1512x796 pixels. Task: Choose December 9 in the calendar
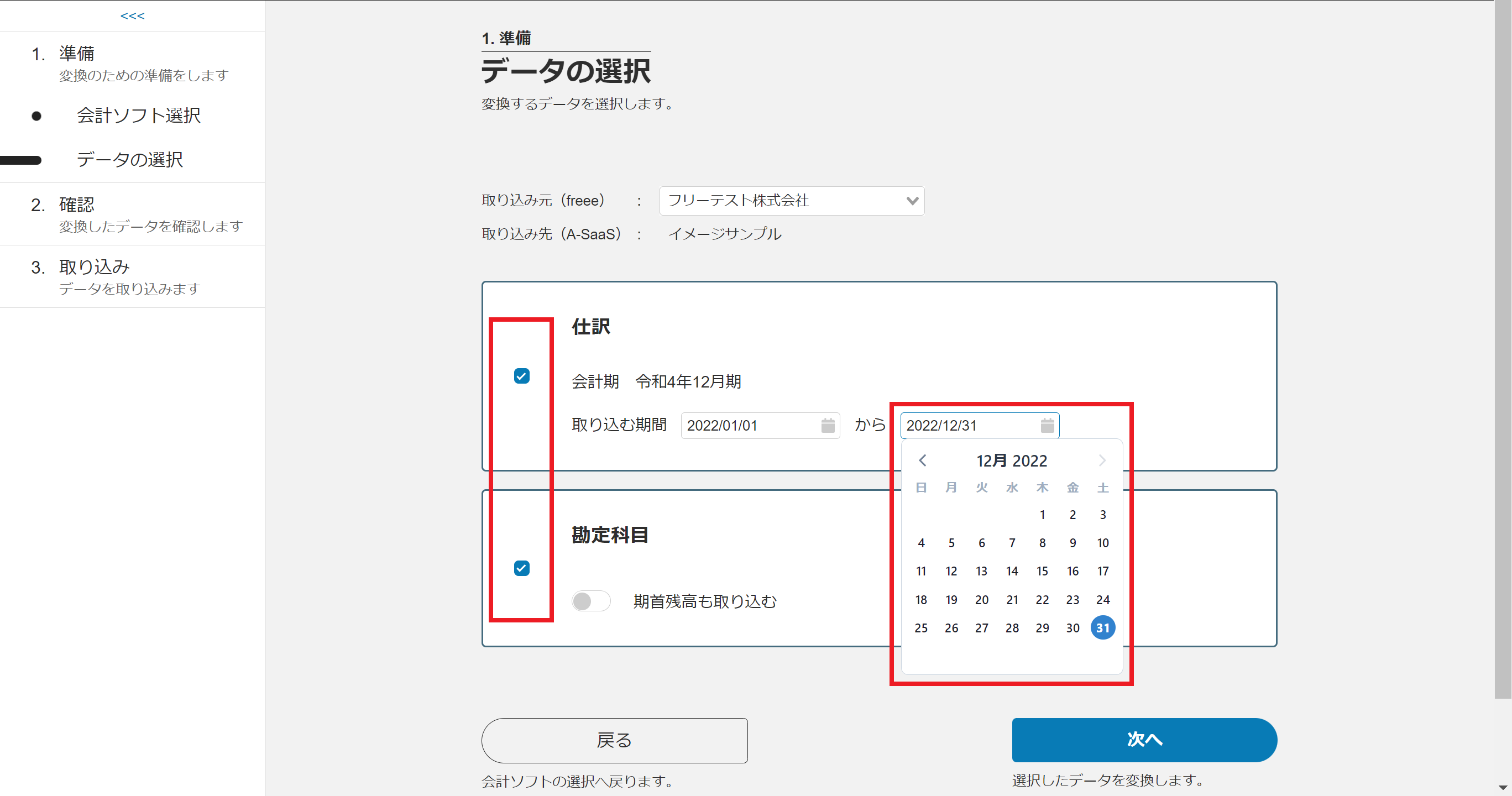[x=1072, y=543]
